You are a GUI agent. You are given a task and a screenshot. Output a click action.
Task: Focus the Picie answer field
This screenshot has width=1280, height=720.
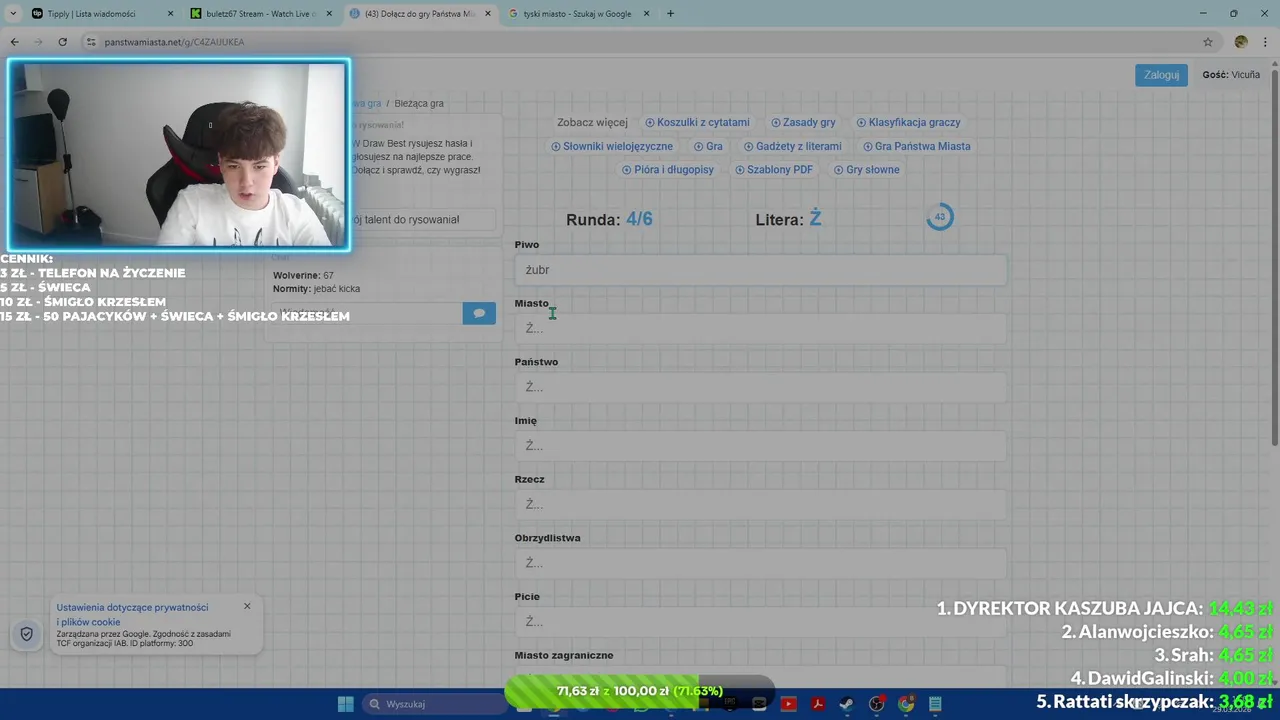point(760,622)
